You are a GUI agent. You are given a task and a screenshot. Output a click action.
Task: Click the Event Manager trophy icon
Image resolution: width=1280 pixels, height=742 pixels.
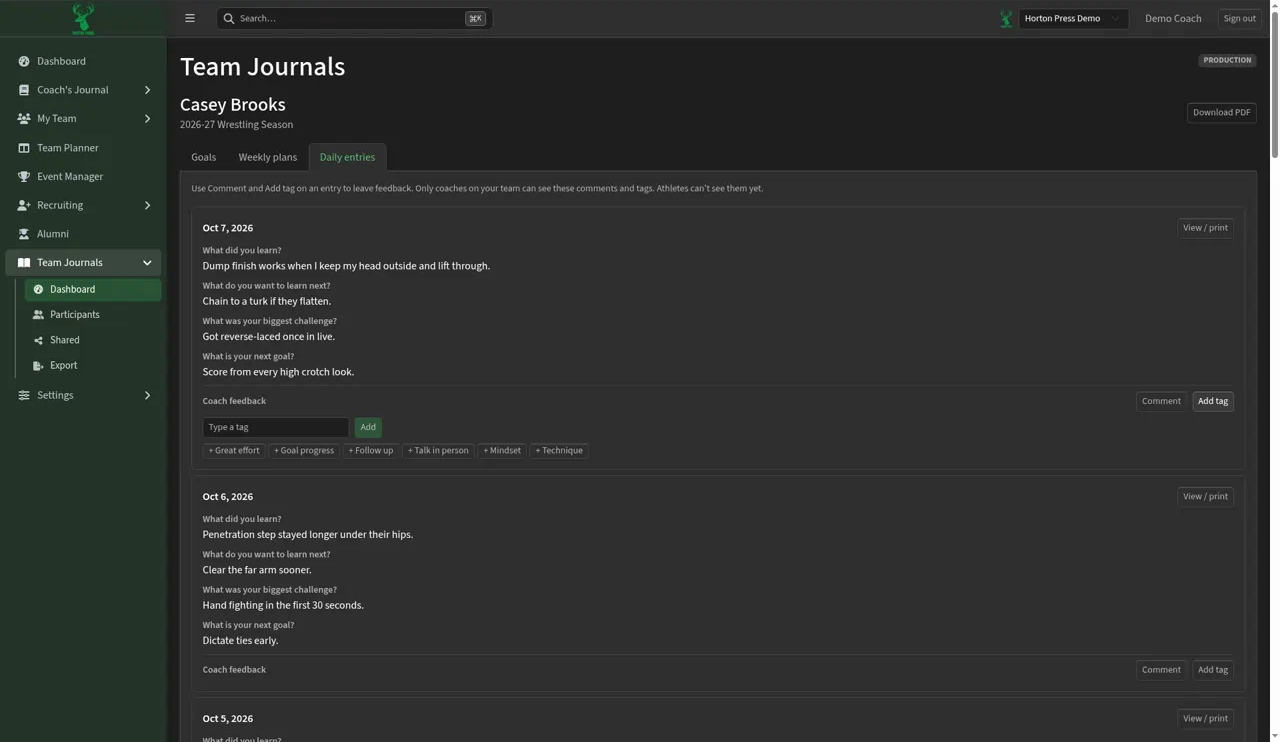point(24,177)
